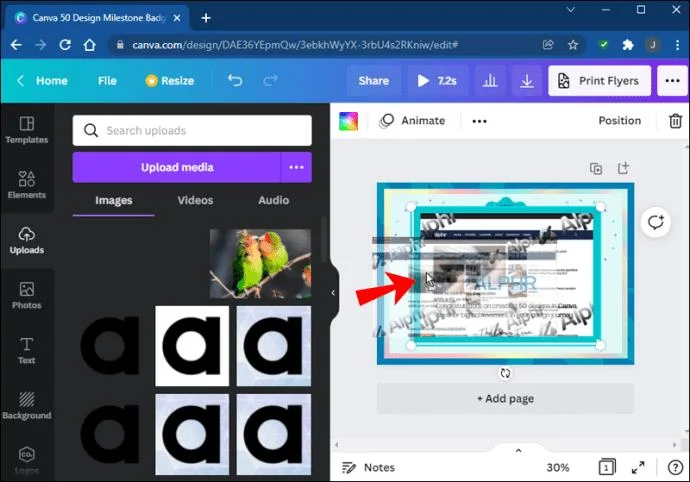690x482 pixels.
Task: Collapse the side panel with arrow handle
Action: (333, 293)
